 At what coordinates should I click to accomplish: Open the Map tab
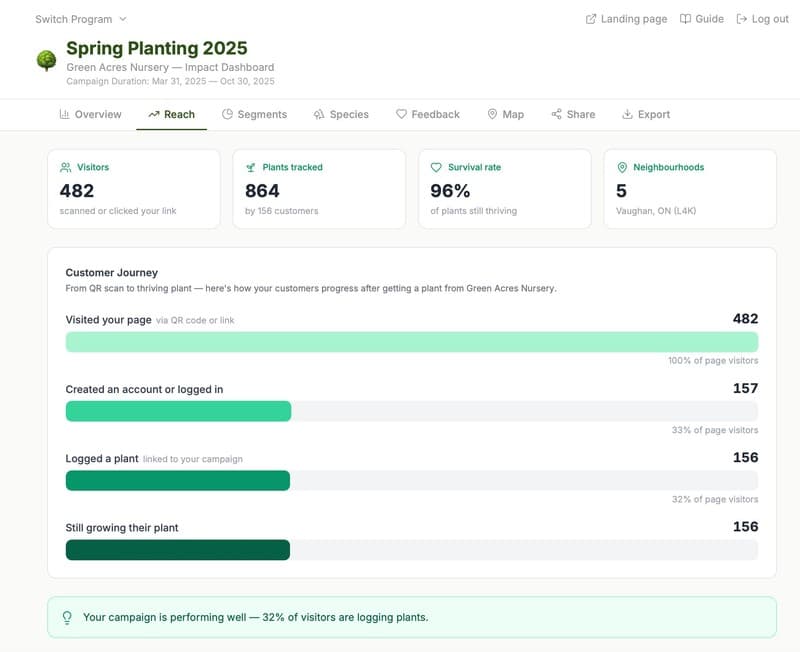(x=505, y=115)
